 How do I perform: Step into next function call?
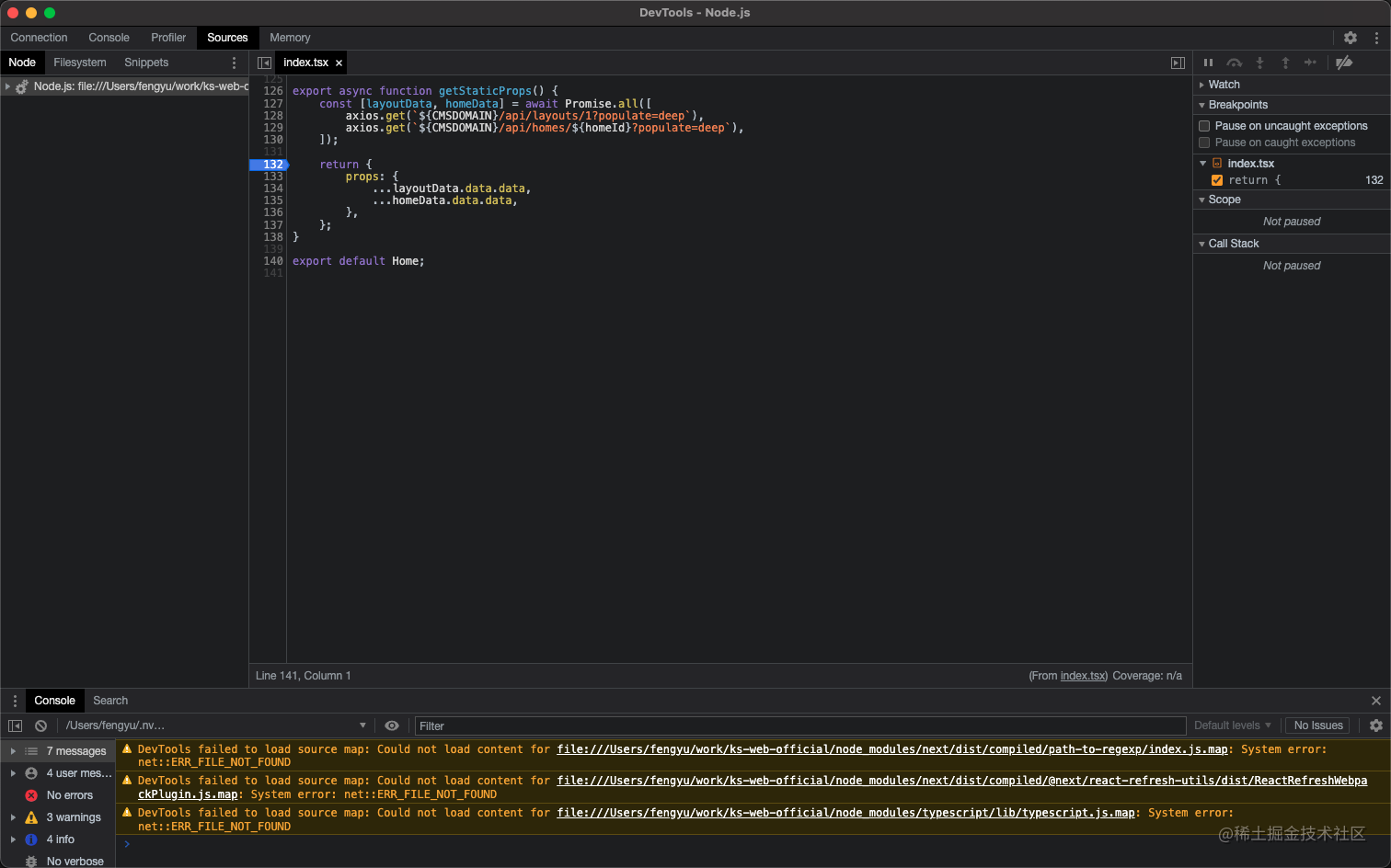tap(1259, 63)
